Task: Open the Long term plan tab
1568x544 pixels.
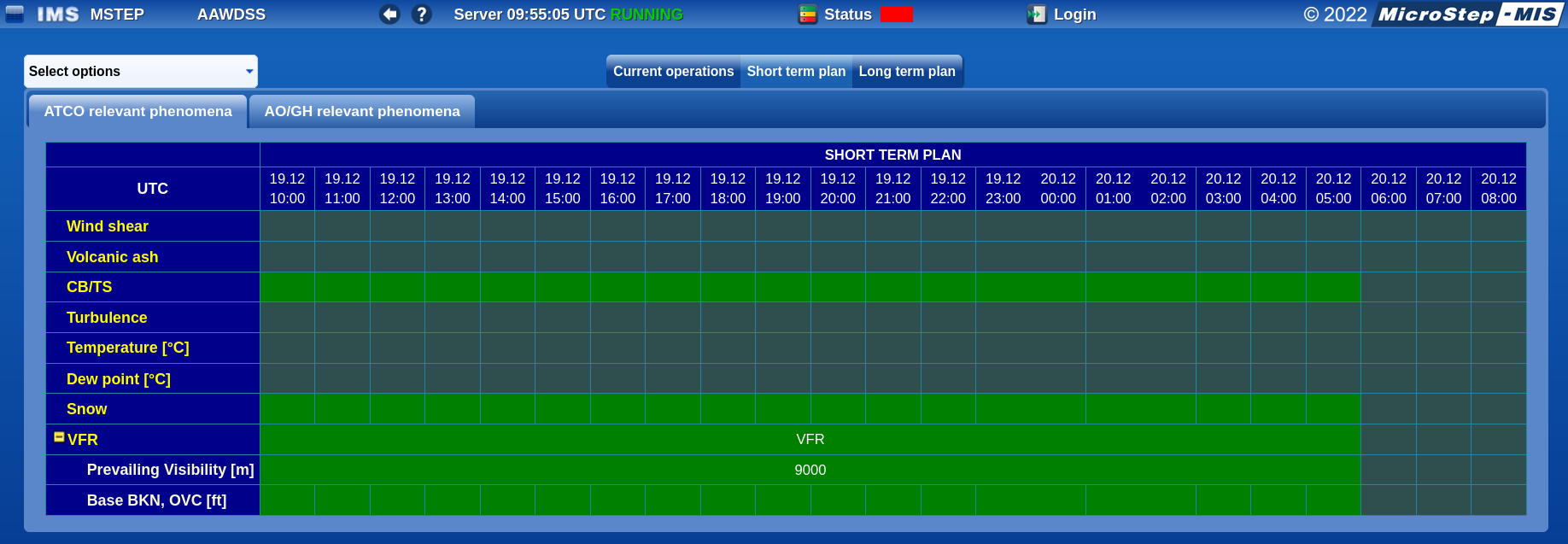Action: (x=907, y=72)
